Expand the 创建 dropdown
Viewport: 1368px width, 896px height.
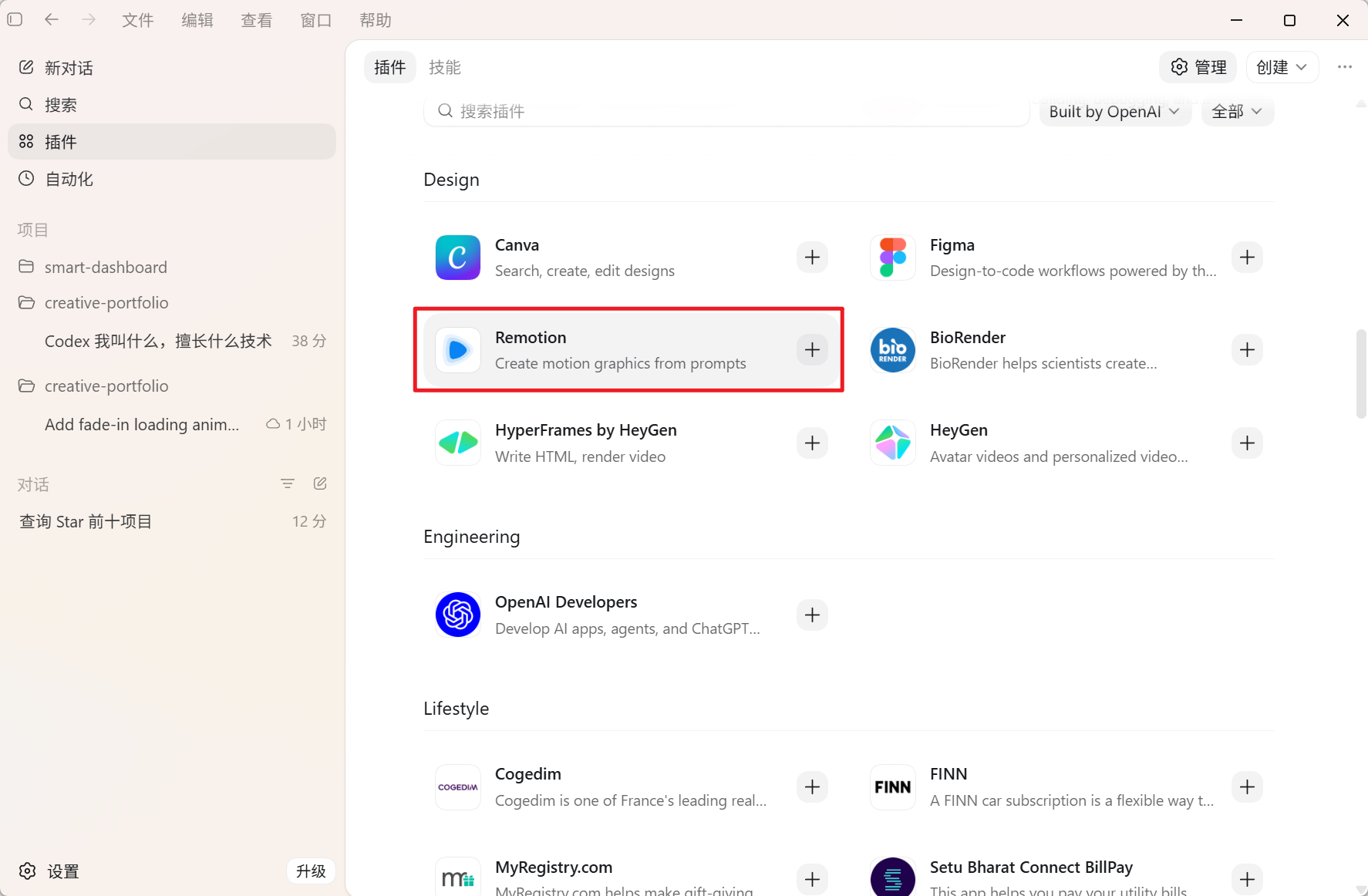tap(1282, 67)
